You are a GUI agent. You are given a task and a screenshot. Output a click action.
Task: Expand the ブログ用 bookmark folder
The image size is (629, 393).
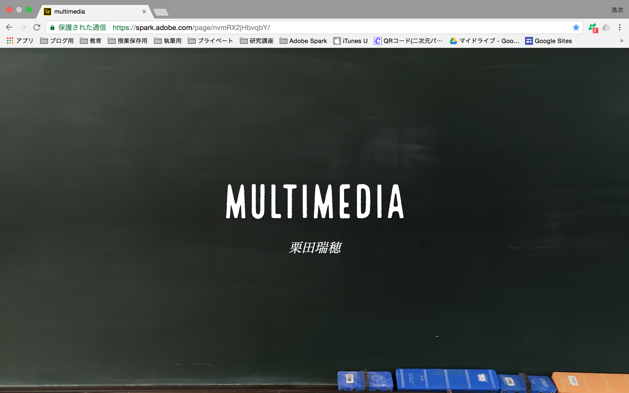(57, 41)
